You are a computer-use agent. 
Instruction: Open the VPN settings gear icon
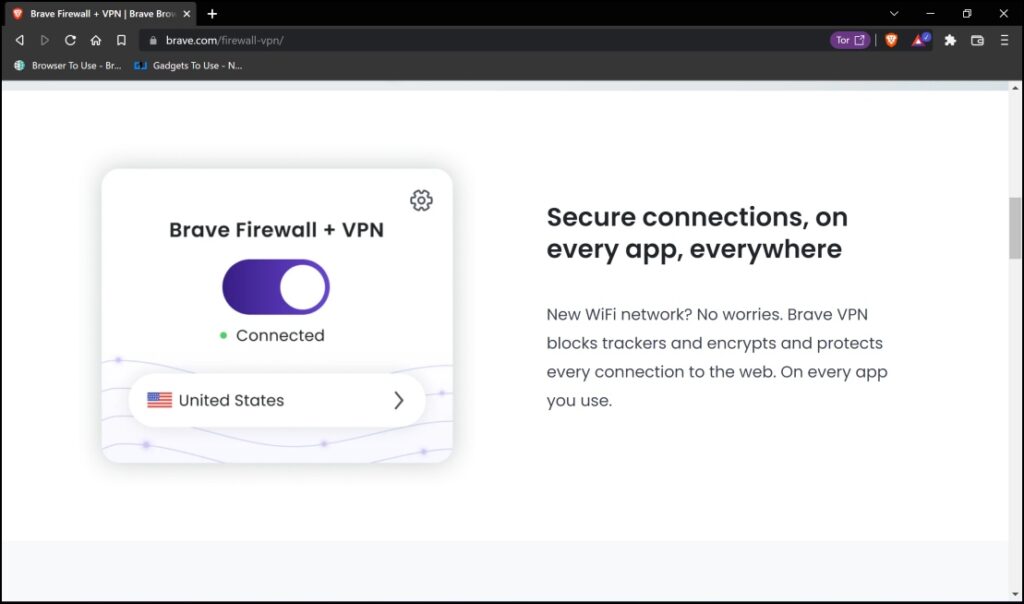point(421,200)
